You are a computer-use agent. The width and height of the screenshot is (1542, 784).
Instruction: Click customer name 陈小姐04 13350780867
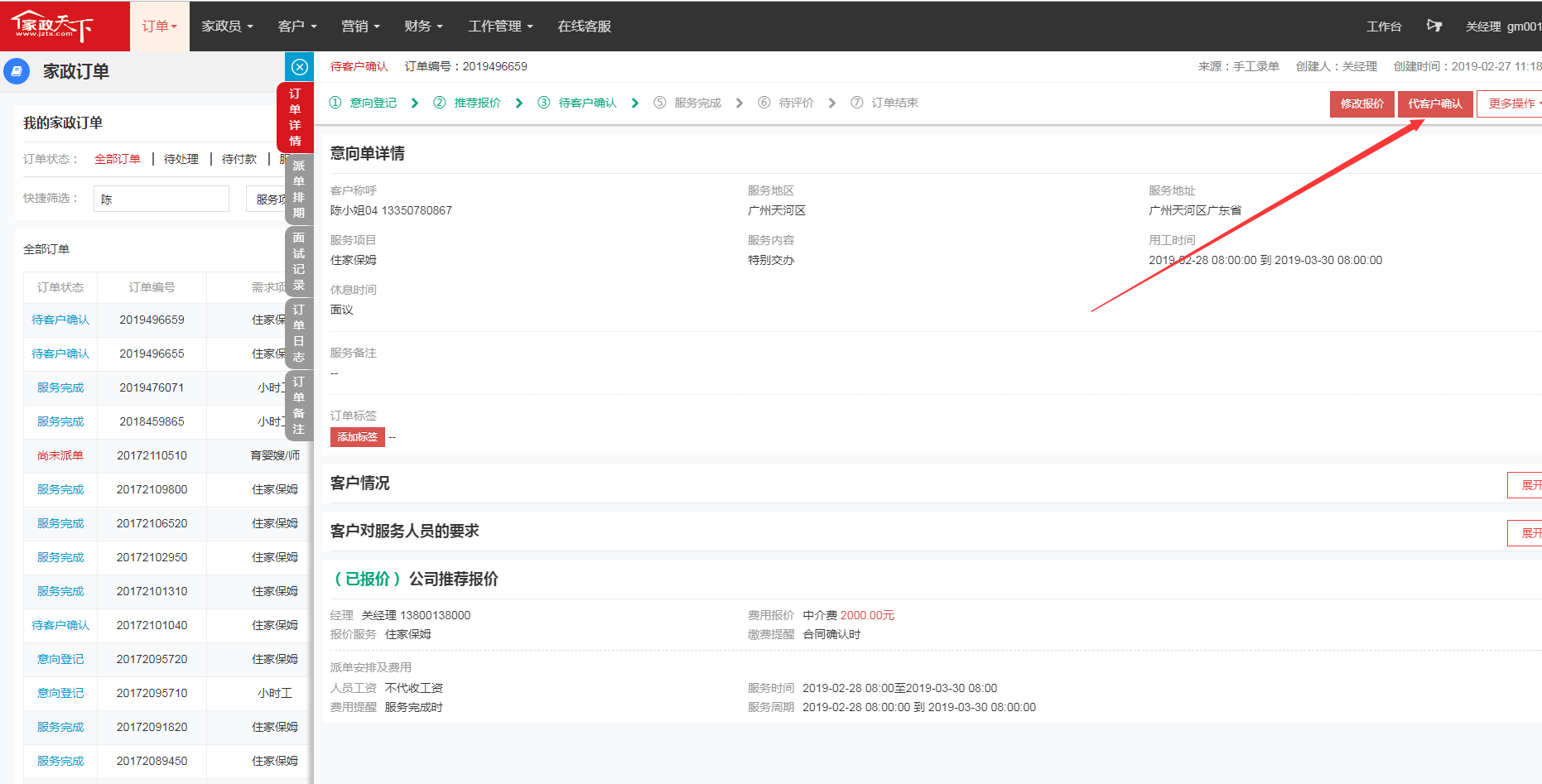click(x=391, y=210)
